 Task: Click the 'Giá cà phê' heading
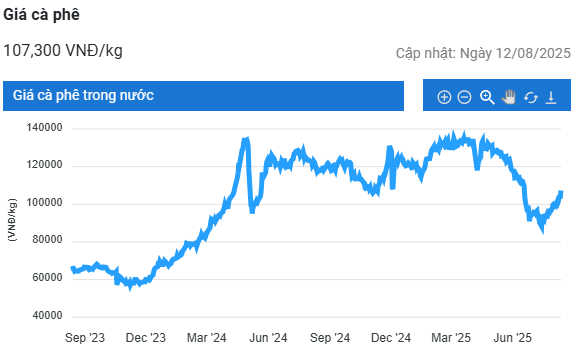(42, 15)
